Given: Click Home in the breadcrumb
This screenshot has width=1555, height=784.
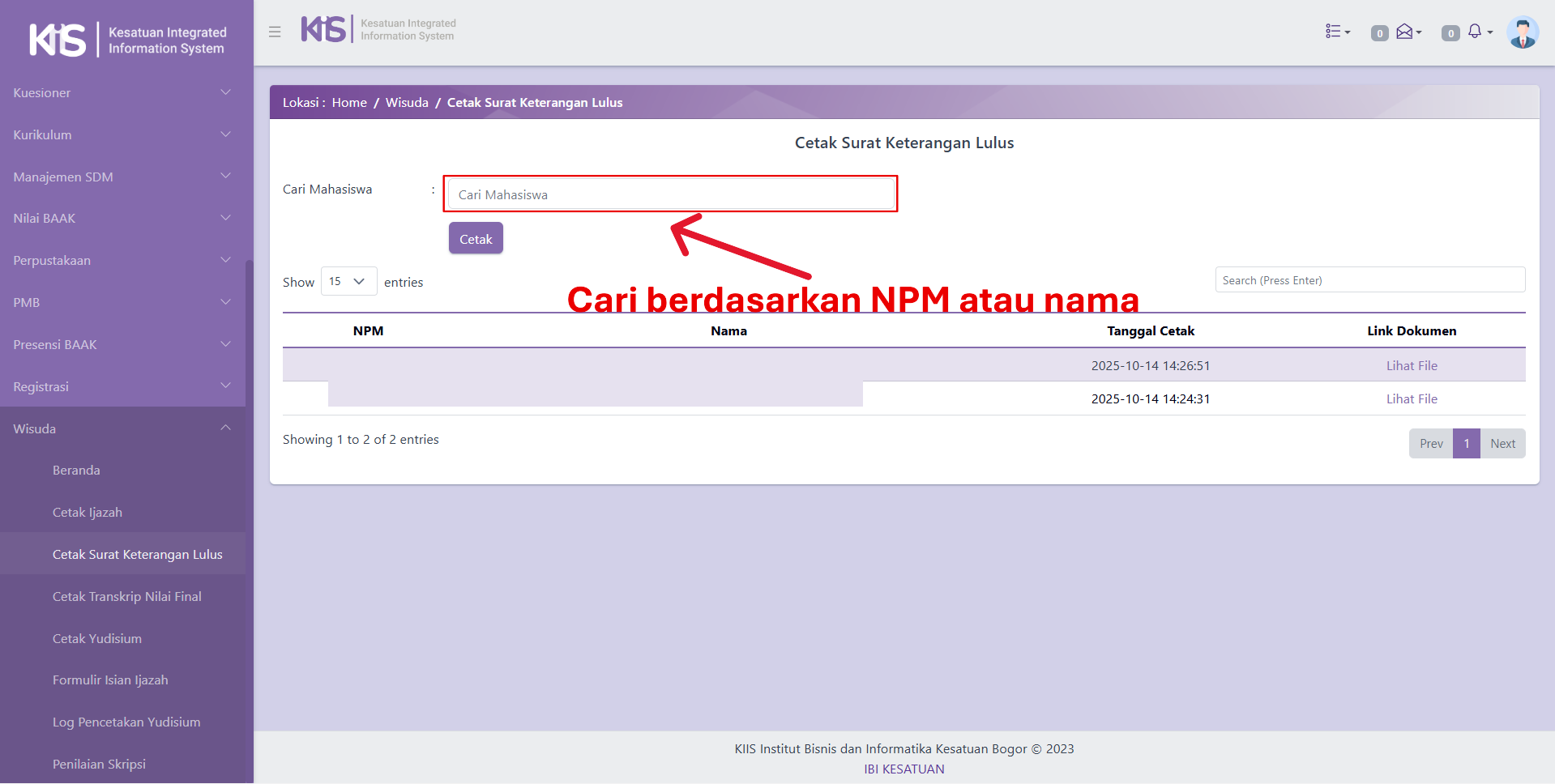Looking at the screenshot, I should (349, 103).
